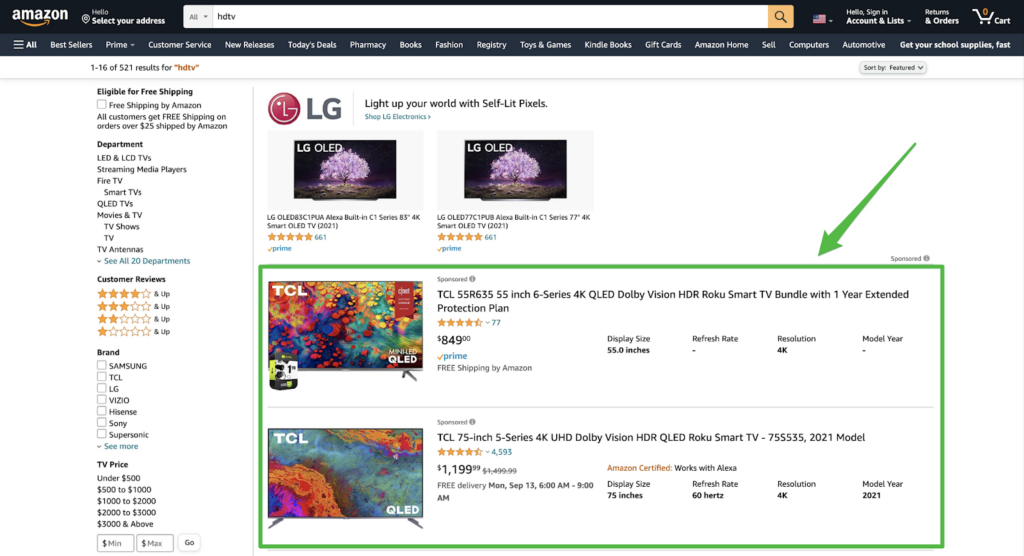Open the TCL 55R635 product image
The image size is (1024, 556).
point(345,335)
